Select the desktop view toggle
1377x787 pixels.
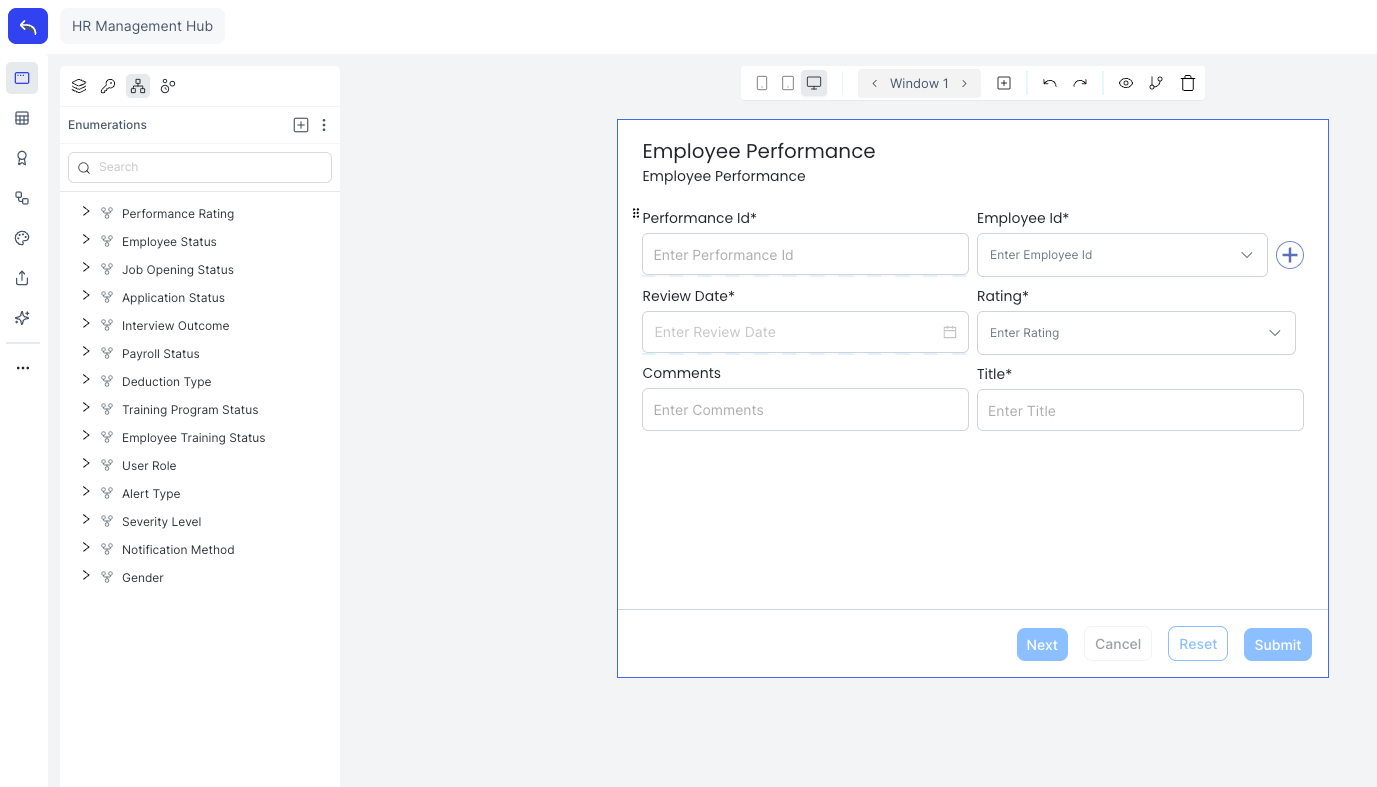click(x=814, y=83)
